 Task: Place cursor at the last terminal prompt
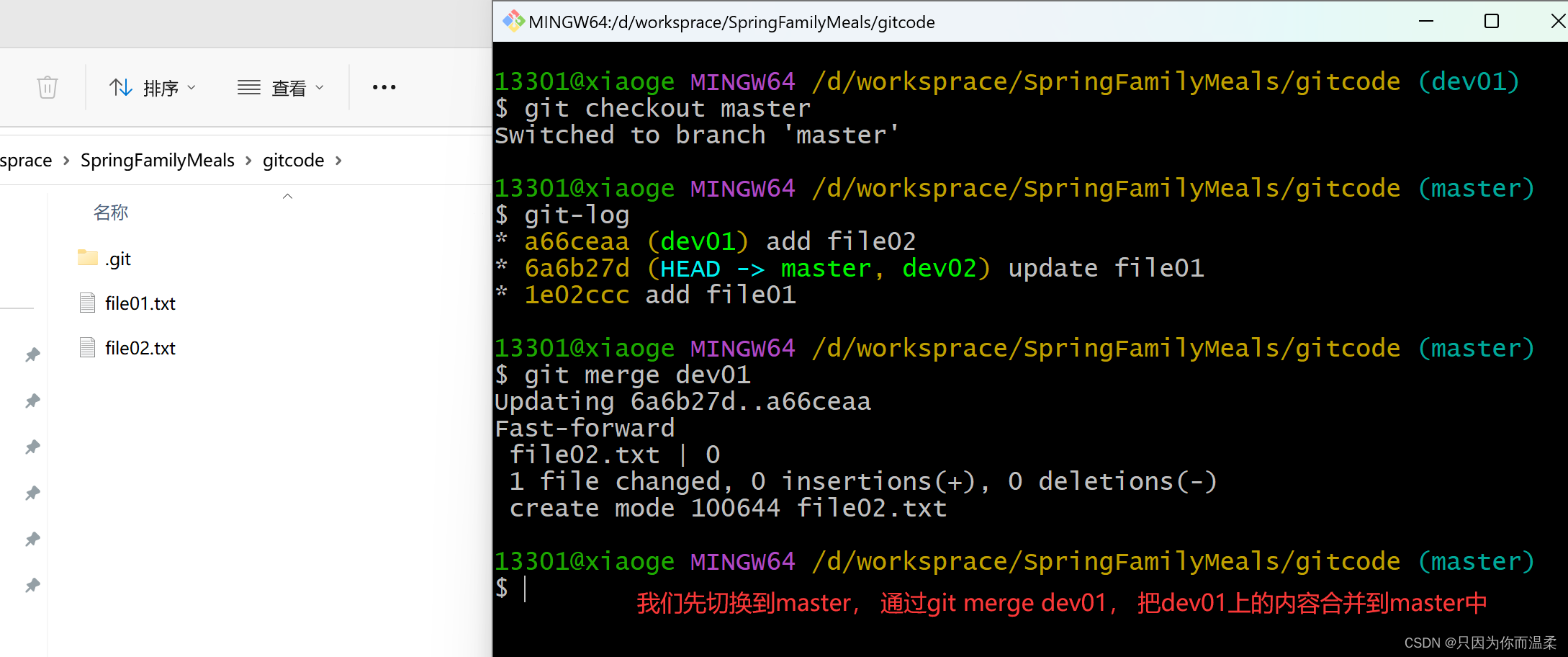pos(525,589)
